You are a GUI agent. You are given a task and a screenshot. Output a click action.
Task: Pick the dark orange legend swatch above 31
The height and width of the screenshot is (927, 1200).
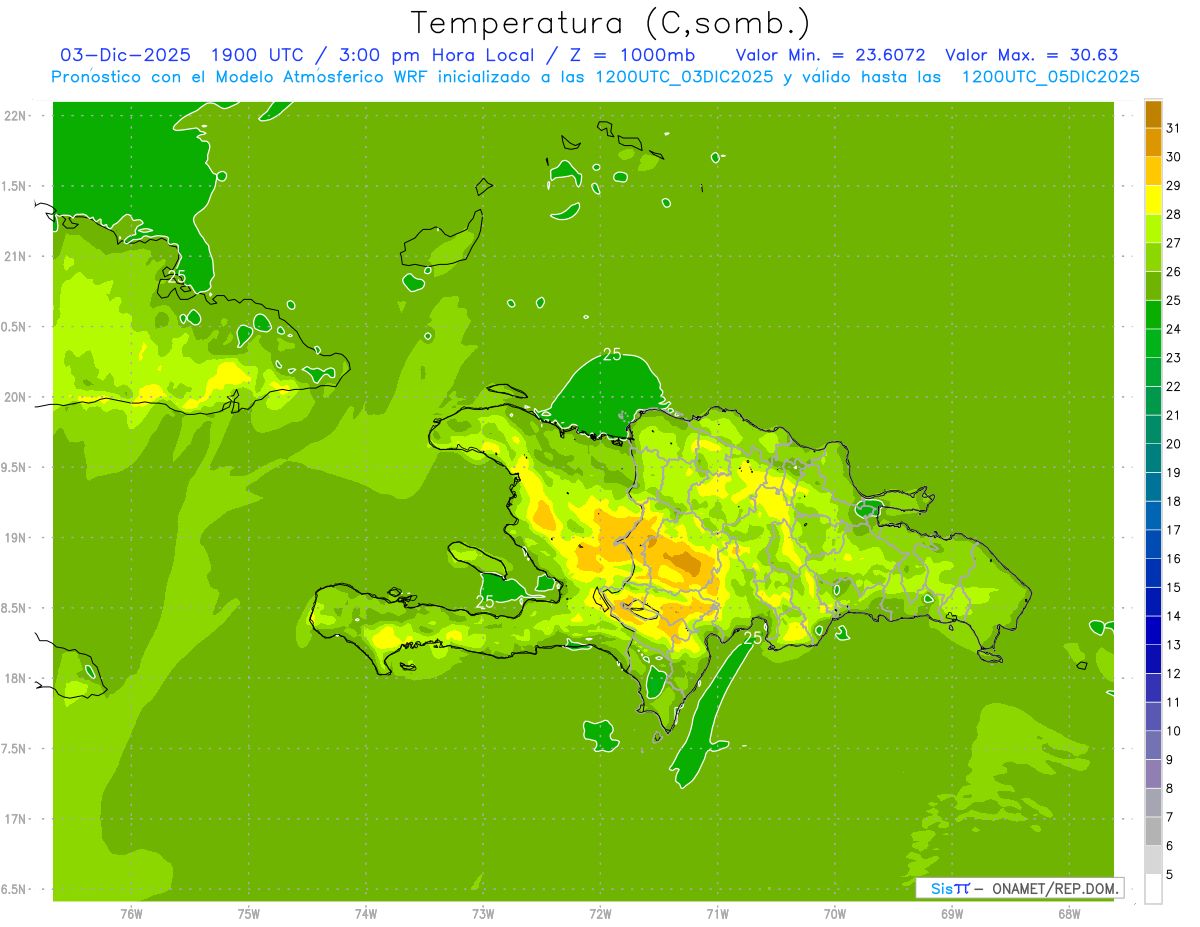tap(1153, 114)
